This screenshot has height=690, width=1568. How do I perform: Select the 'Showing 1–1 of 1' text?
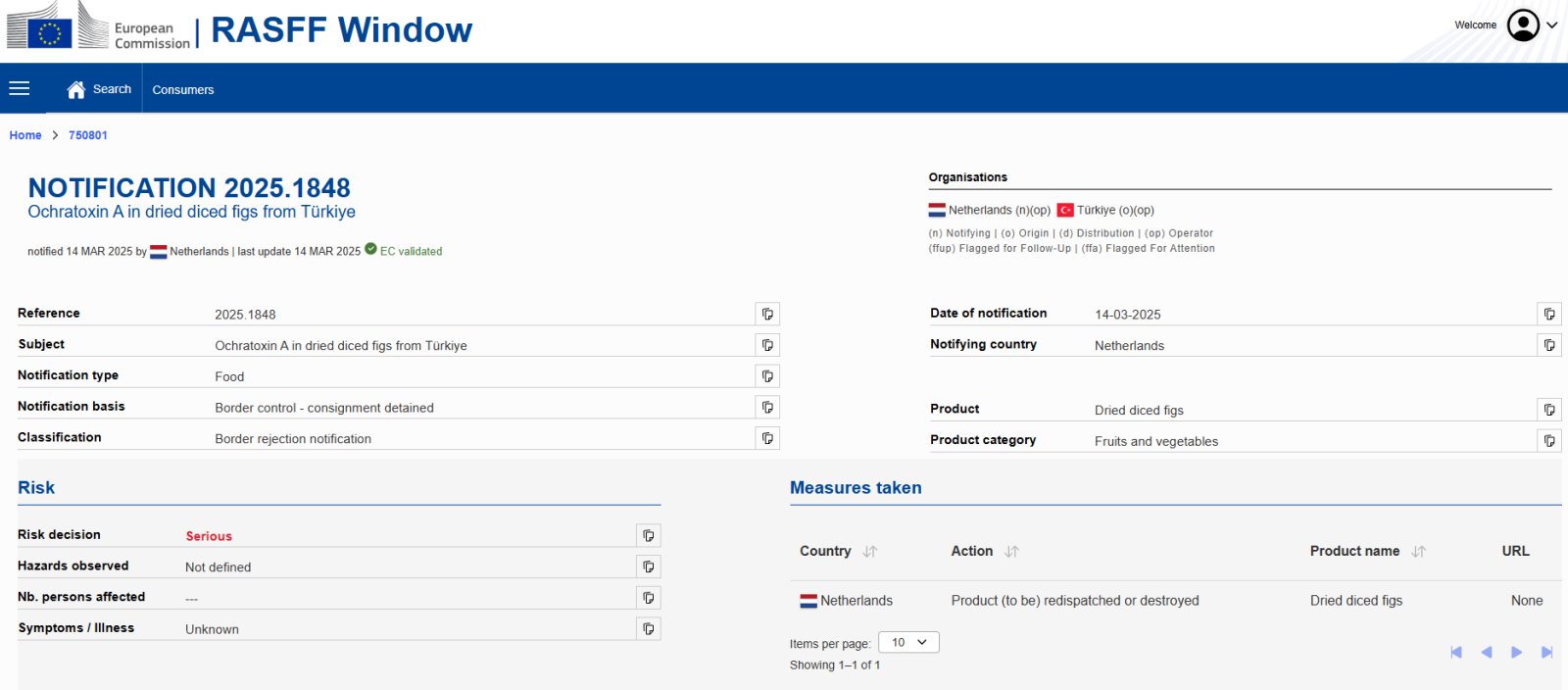[x=835, y=665]
